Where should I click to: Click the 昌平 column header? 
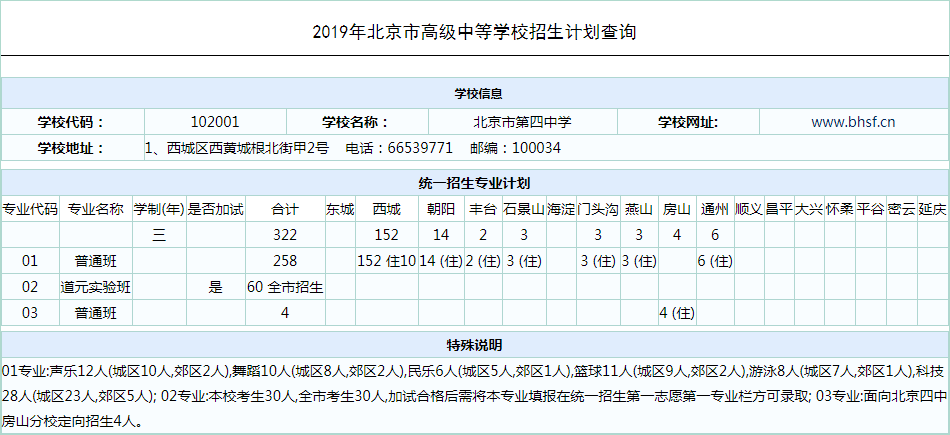[x=779, y=209]
